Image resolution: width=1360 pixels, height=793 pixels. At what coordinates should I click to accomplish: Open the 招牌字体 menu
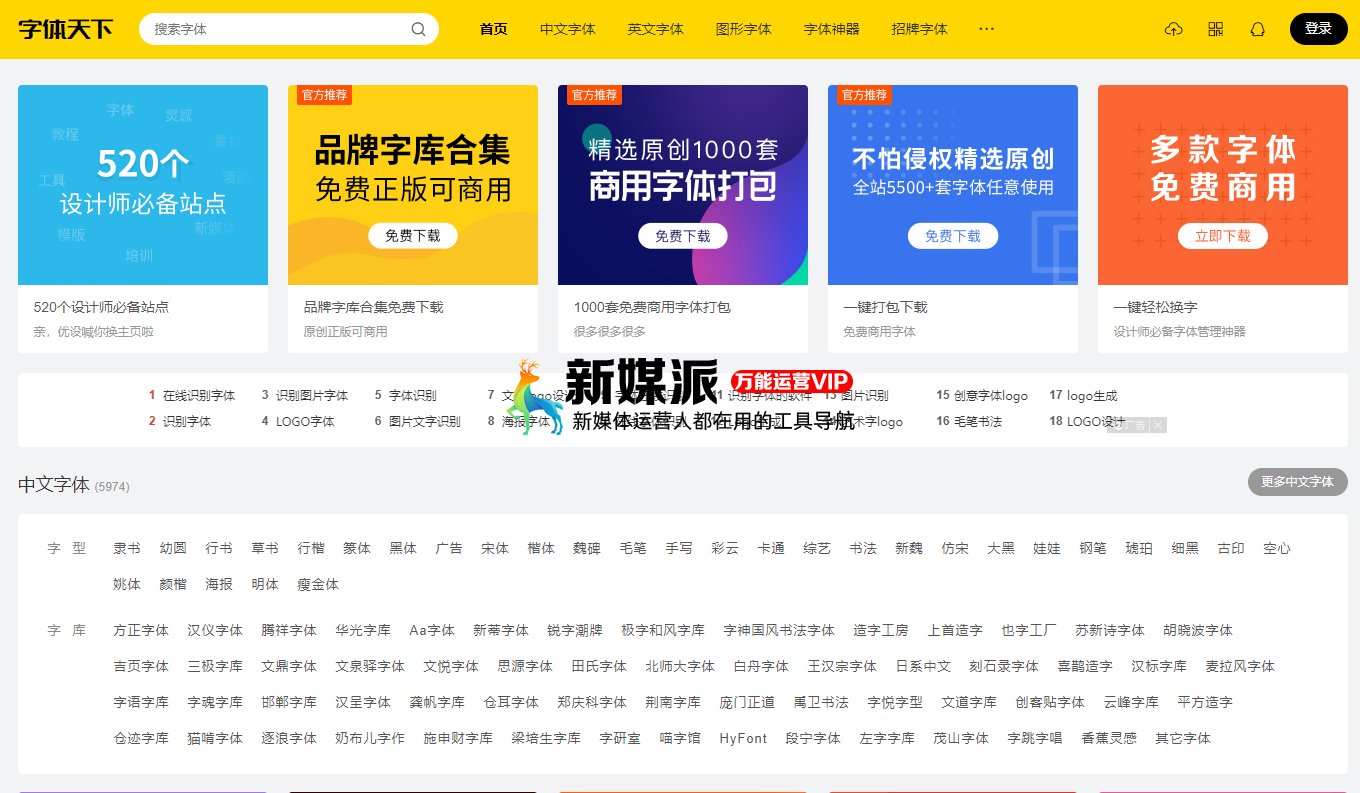[920, 29]
